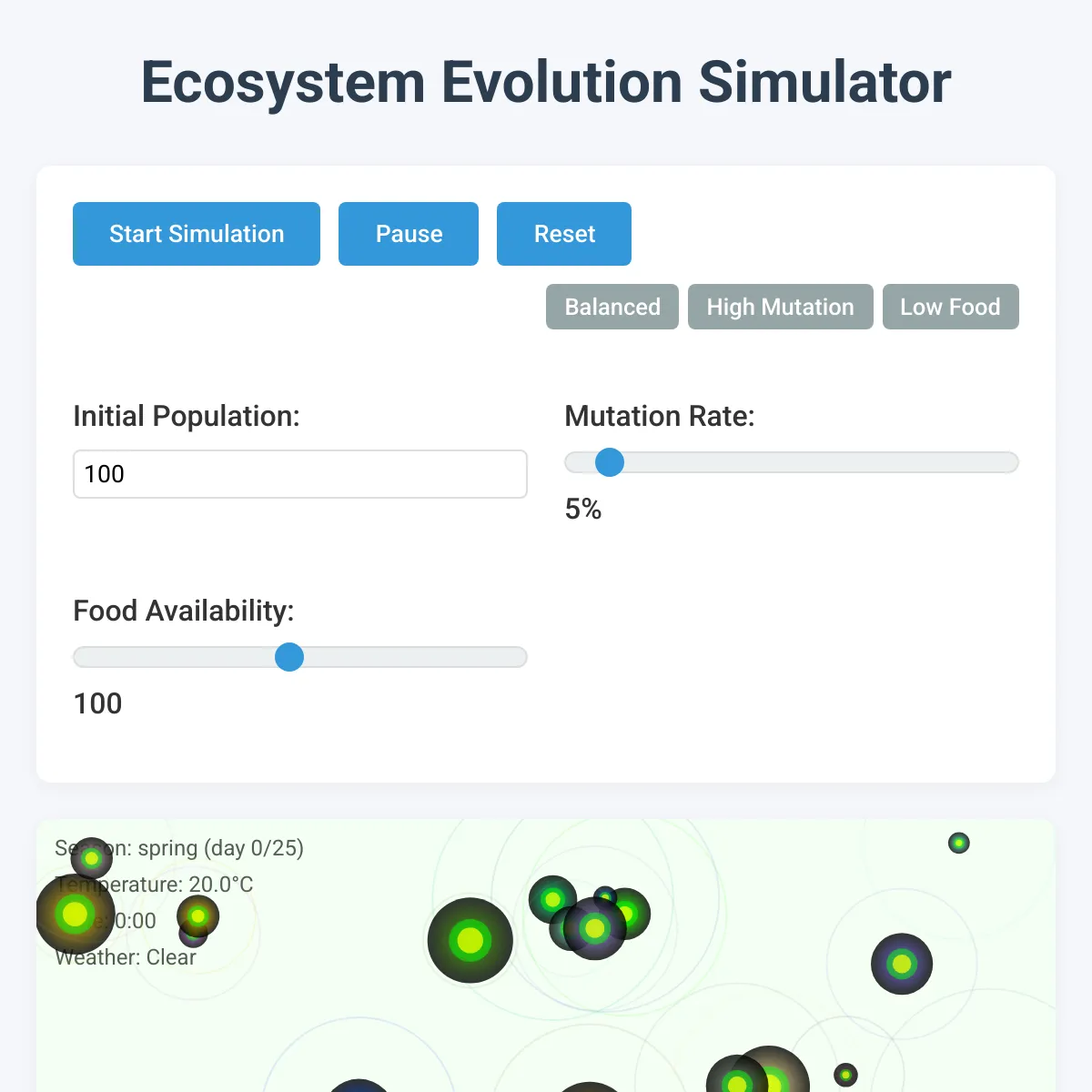The width and height of the screenshot is (1092, 1092).
Task: Choose the Low Food preset
Action: 951,307
